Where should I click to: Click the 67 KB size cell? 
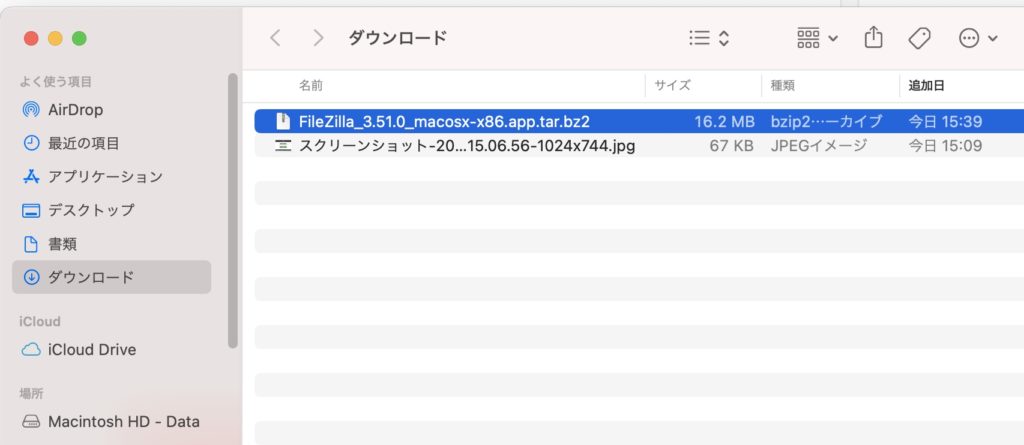731,146
